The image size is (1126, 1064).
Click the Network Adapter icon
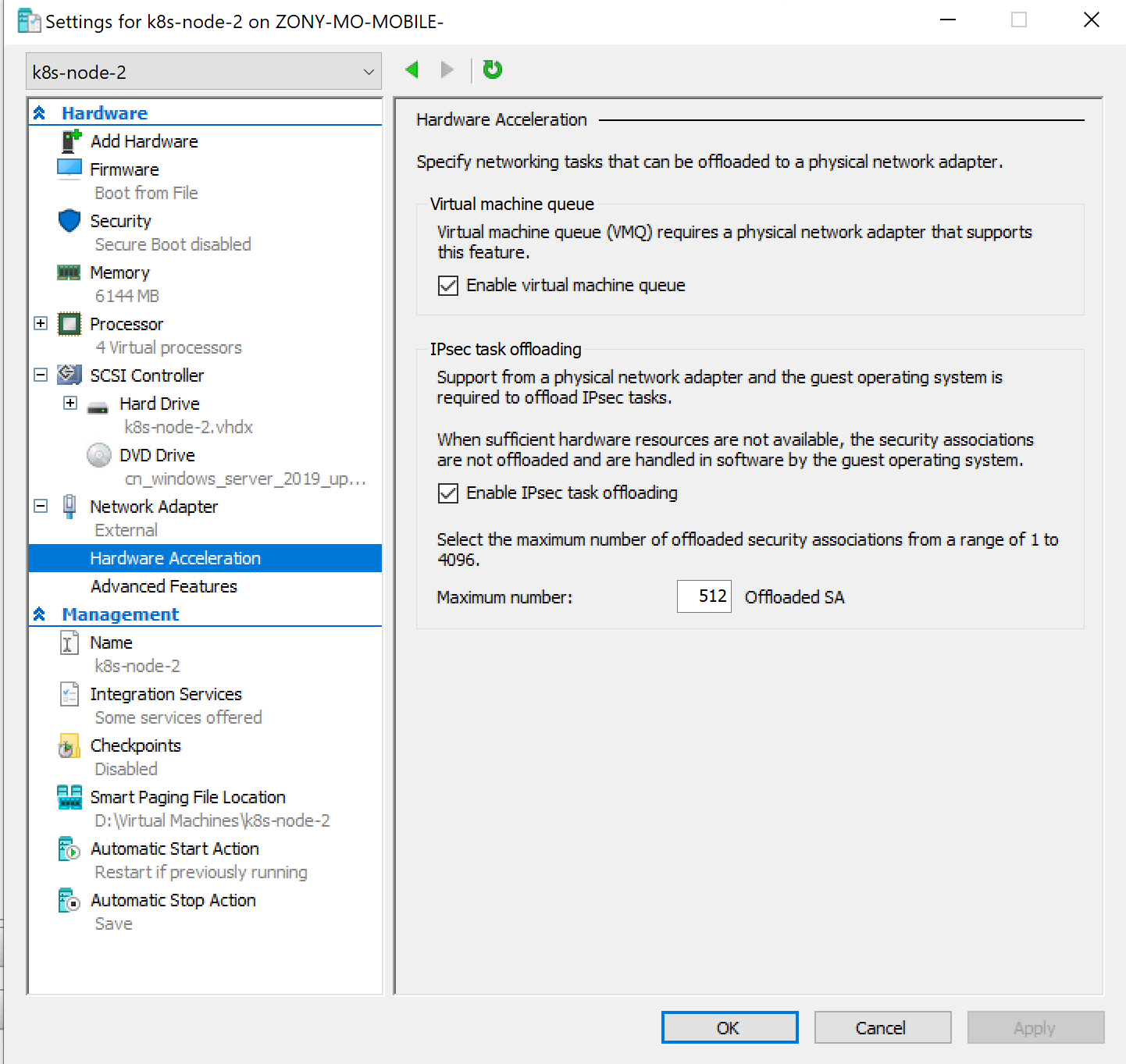pos(69,507)
